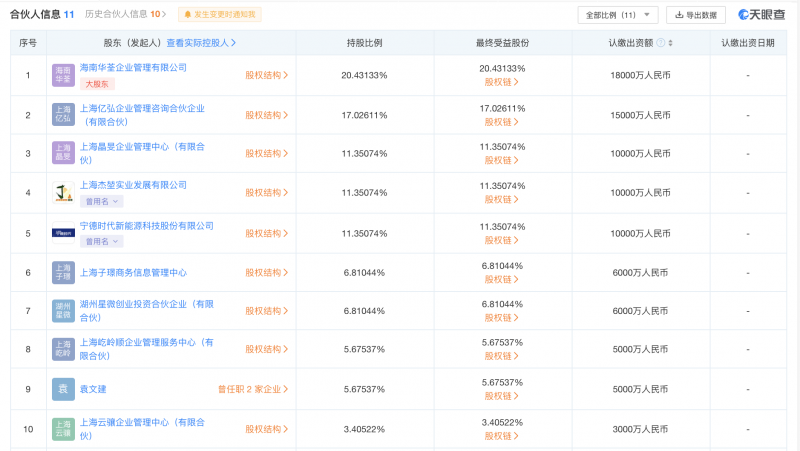Click 发生变更时通知我 notification button
The width and height of the screenshot is (800, 451).
click(x=220, y=14)
